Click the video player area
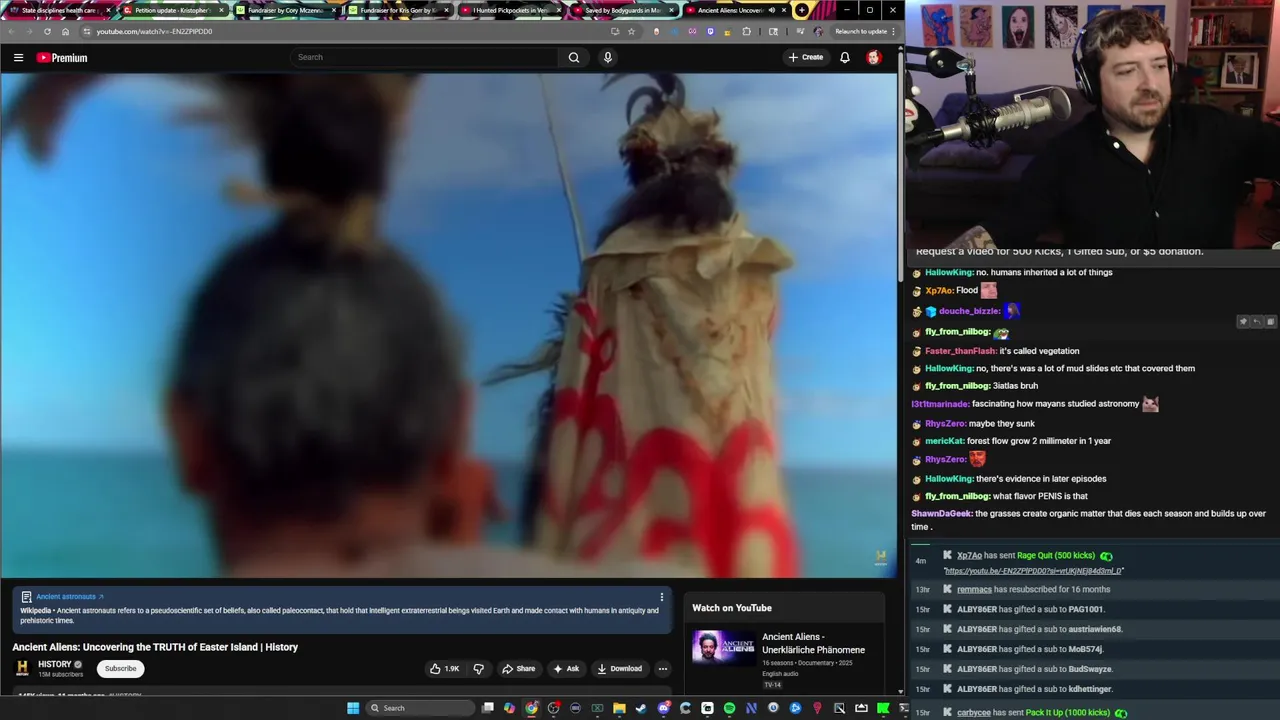Viewport: 1280px width, 720px height. pyautogui.click(x=449, y=325)
